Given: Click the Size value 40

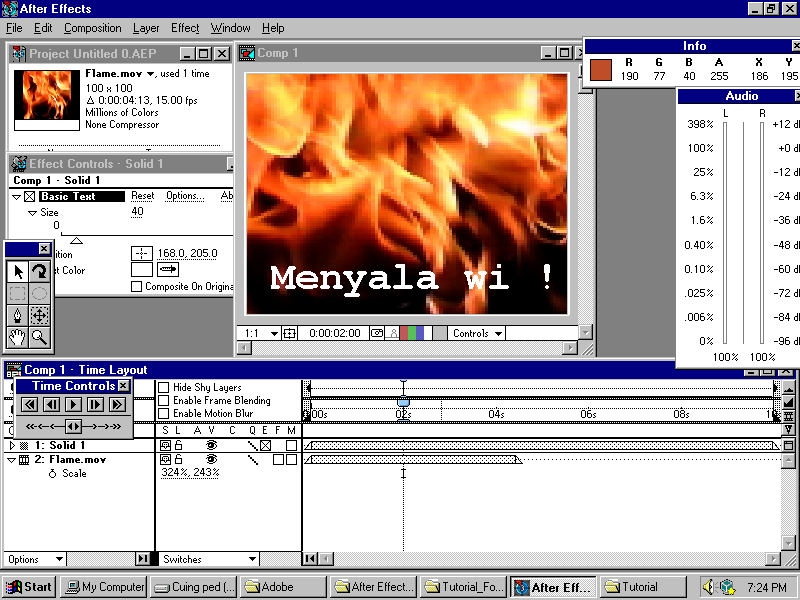Looking at the screenshot, I should [137, 212].
